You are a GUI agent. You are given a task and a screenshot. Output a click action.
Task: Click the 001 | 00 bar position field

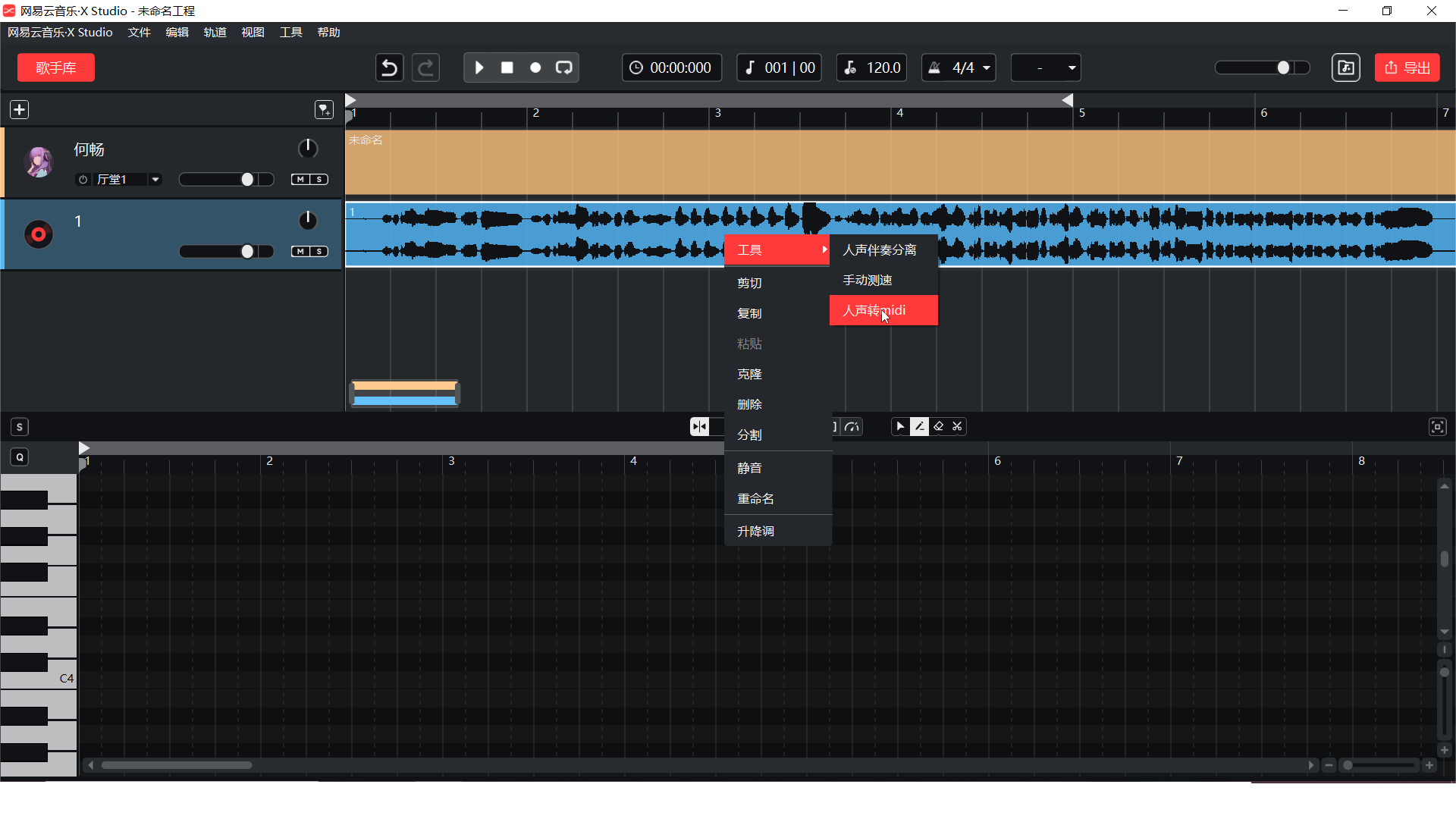tap(780, 67)
